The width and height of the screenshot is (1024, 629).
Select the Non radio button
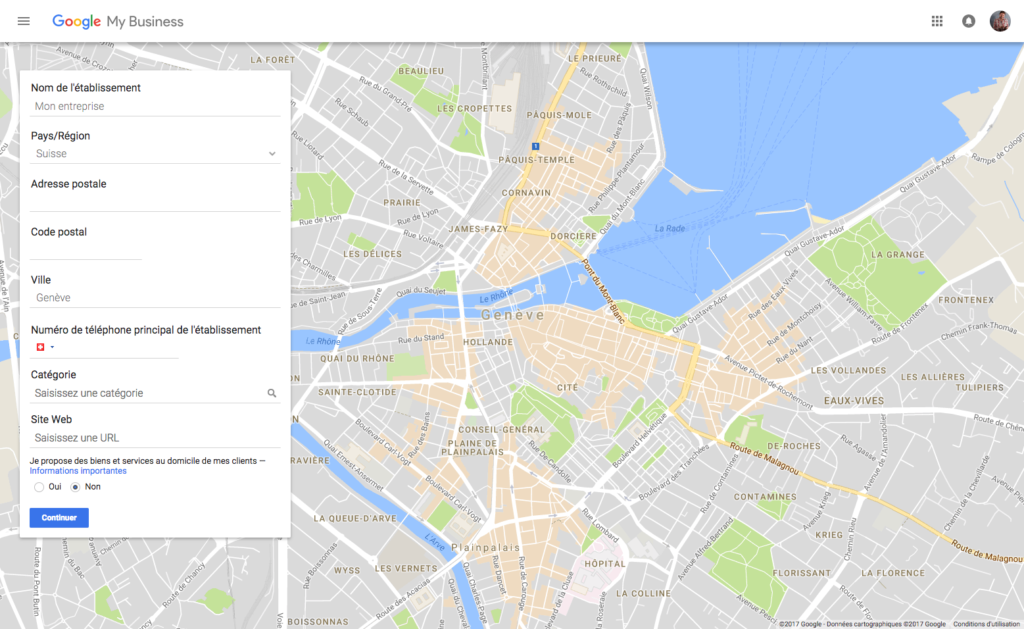[75, 487]
